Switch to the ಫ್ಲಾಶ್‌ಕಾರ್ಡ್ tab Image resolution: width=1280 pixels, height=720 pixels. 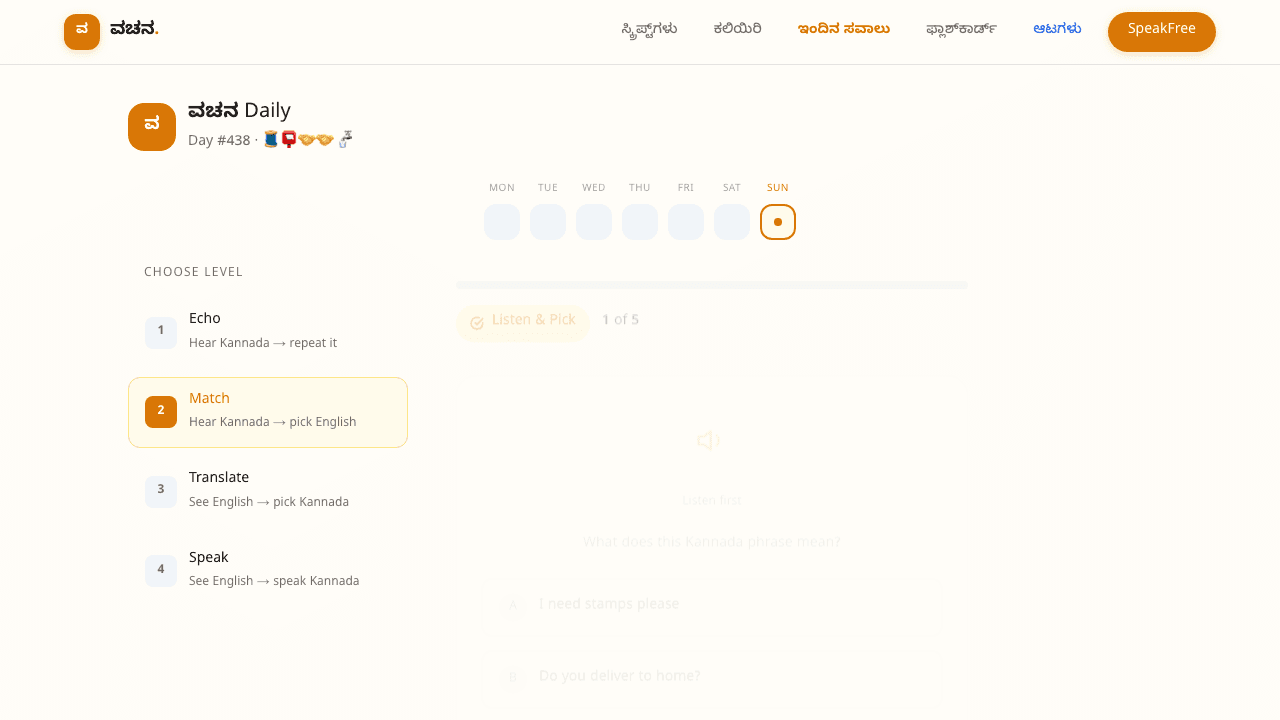(962, 29)
